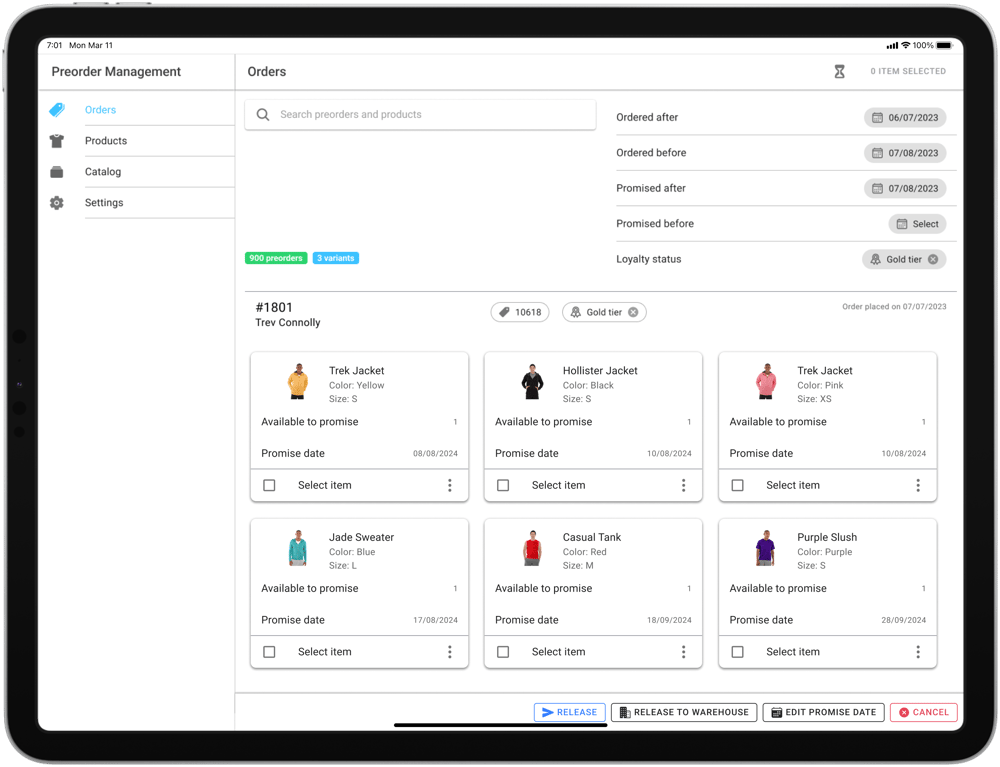Image resolution: width=1000 pixels, height=767 pixels.
Task: Open Ordered before date picker 07/08/2023
Action: tap(905, 153)
